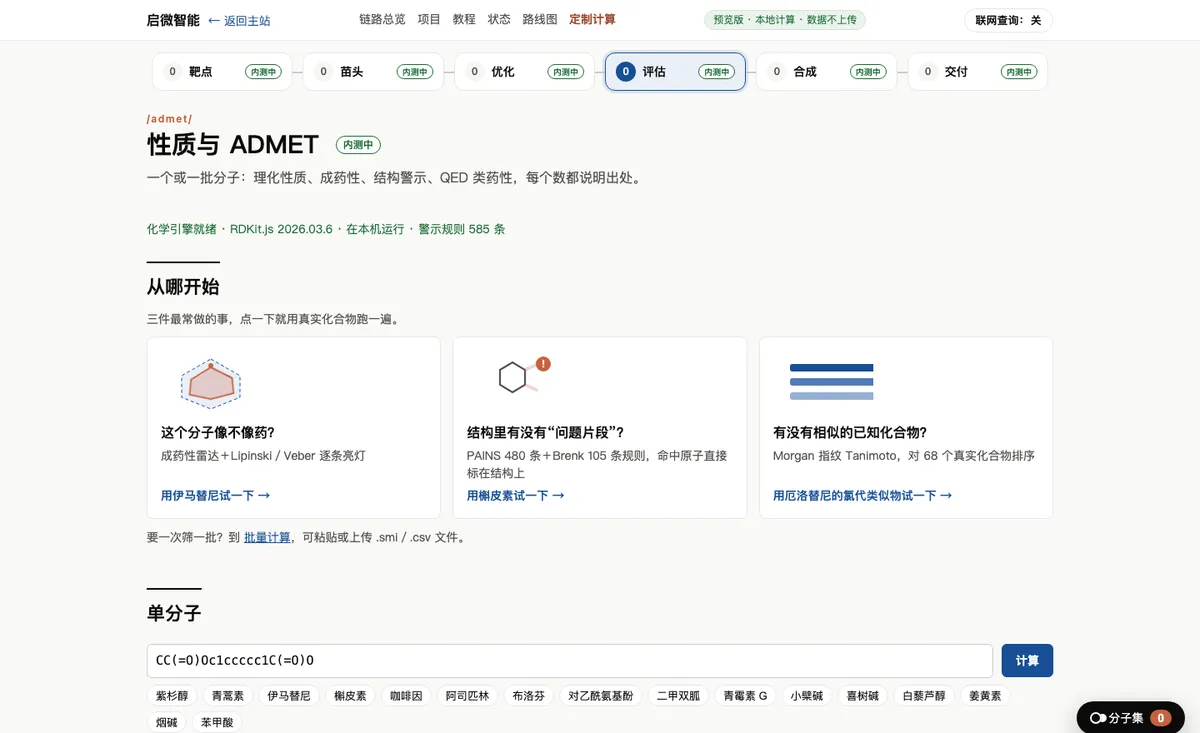Switch to the 合成 step tab
The height and width of the screenshot is (733, 1200).
(826, 72)
